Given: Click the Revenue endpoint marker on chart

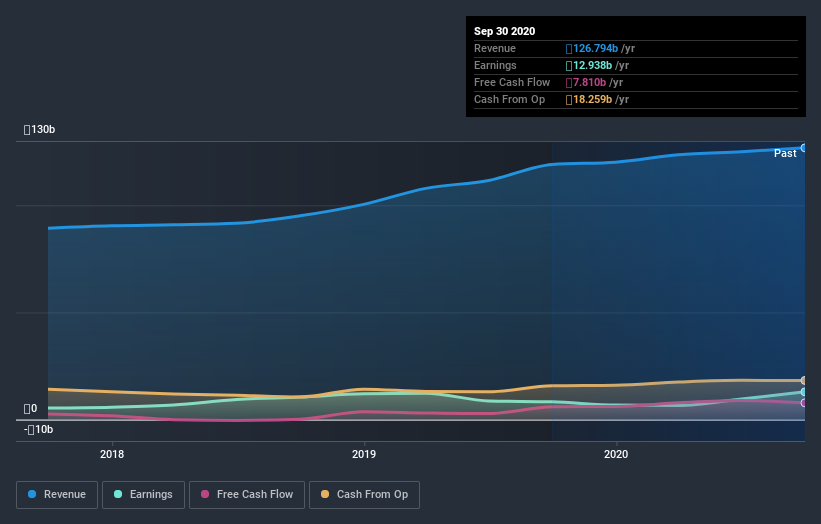Looking at the screenshot, I should click(804, 148).
